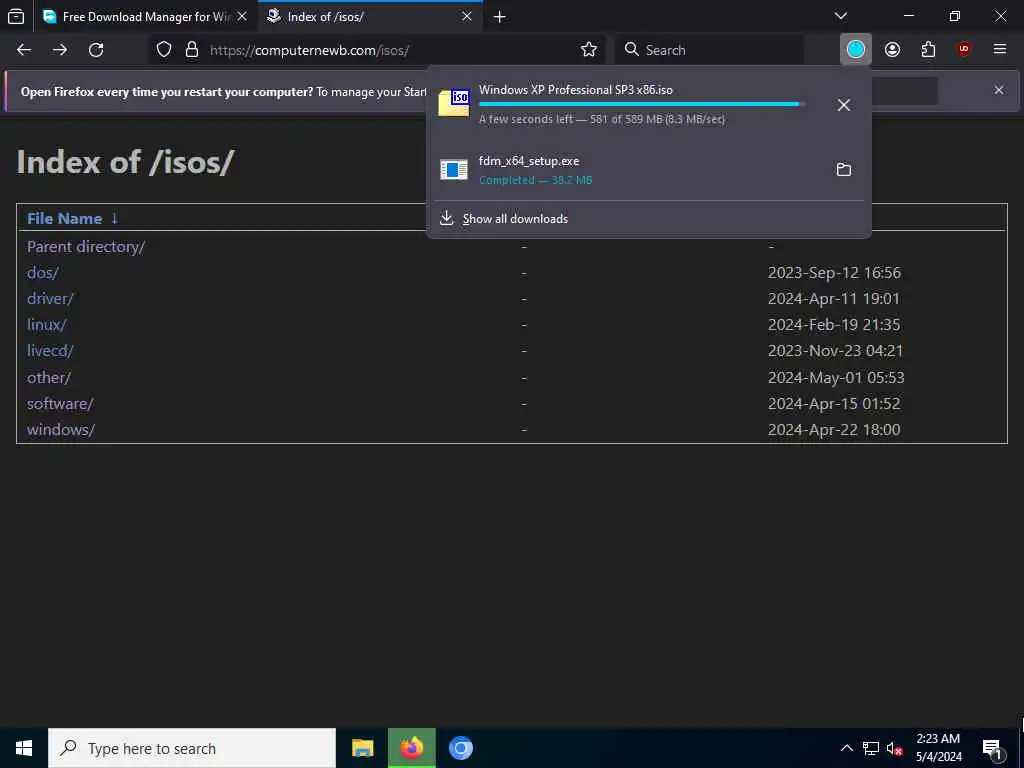Close the Free Download Manager tab
This screenshot has width=1024, height=768.
coord(242,17)
